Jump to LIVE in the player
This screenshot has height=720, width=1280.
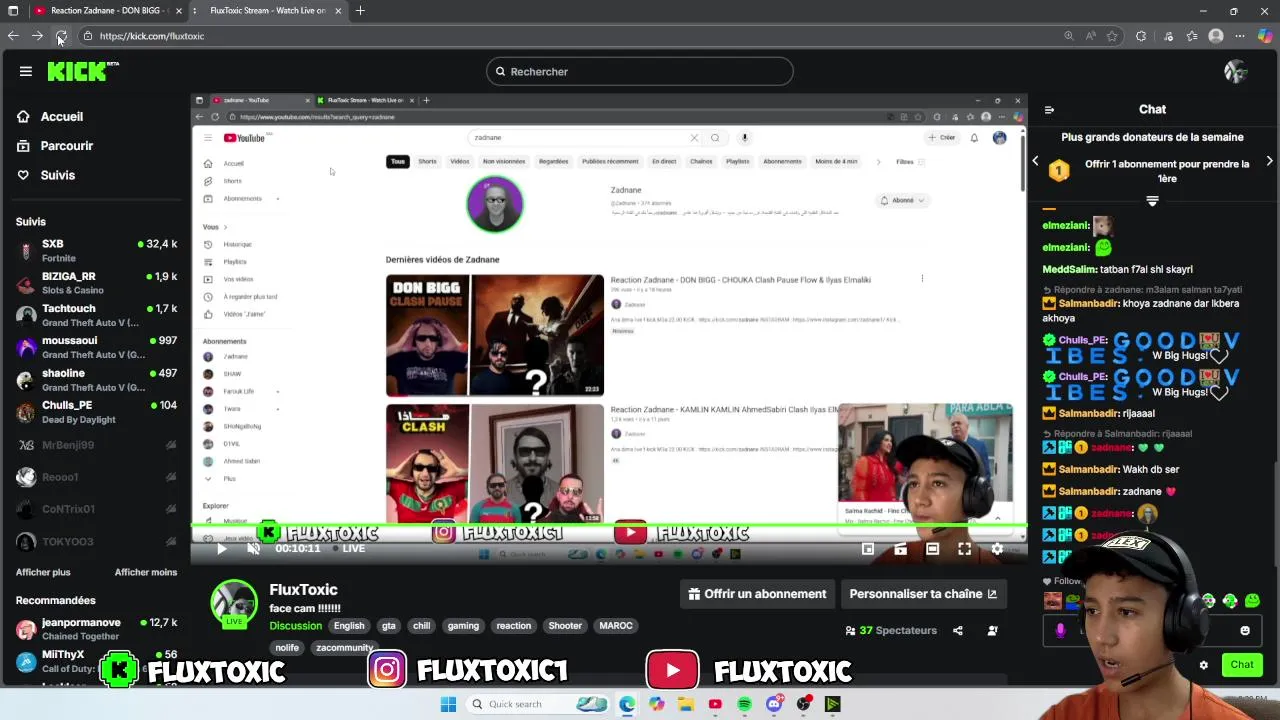[x=350, y=549]
